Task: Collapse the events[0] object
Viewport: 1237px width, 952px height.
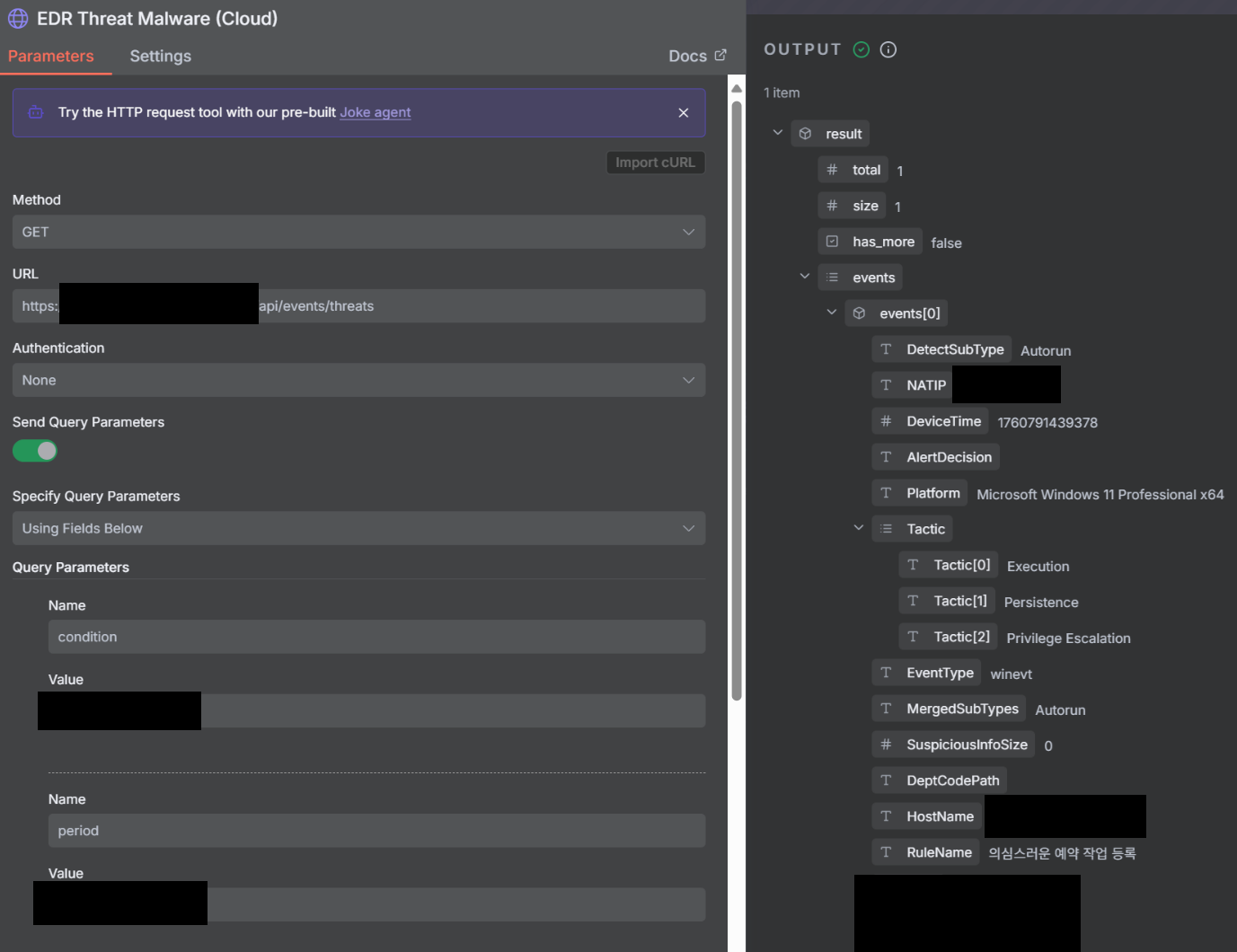Action: [x=831, y=312]
